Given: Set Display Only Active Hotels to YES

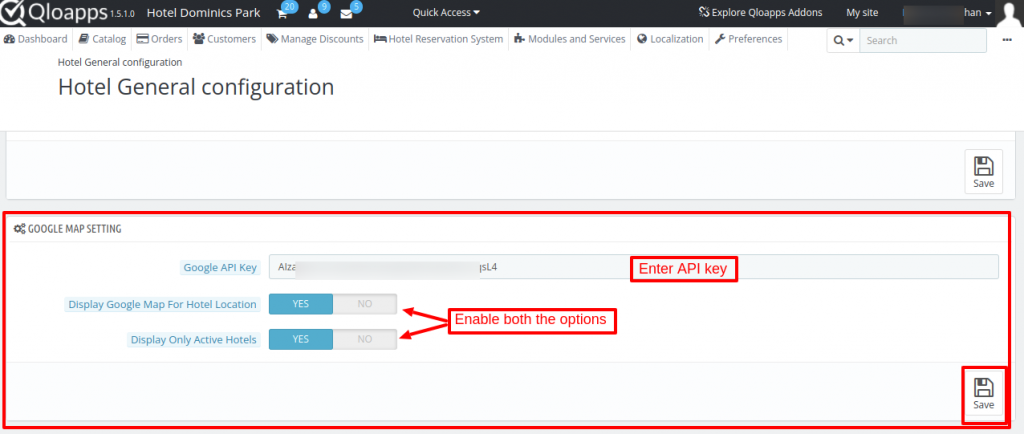Looking at the screenshot, I should click(301, 339).
